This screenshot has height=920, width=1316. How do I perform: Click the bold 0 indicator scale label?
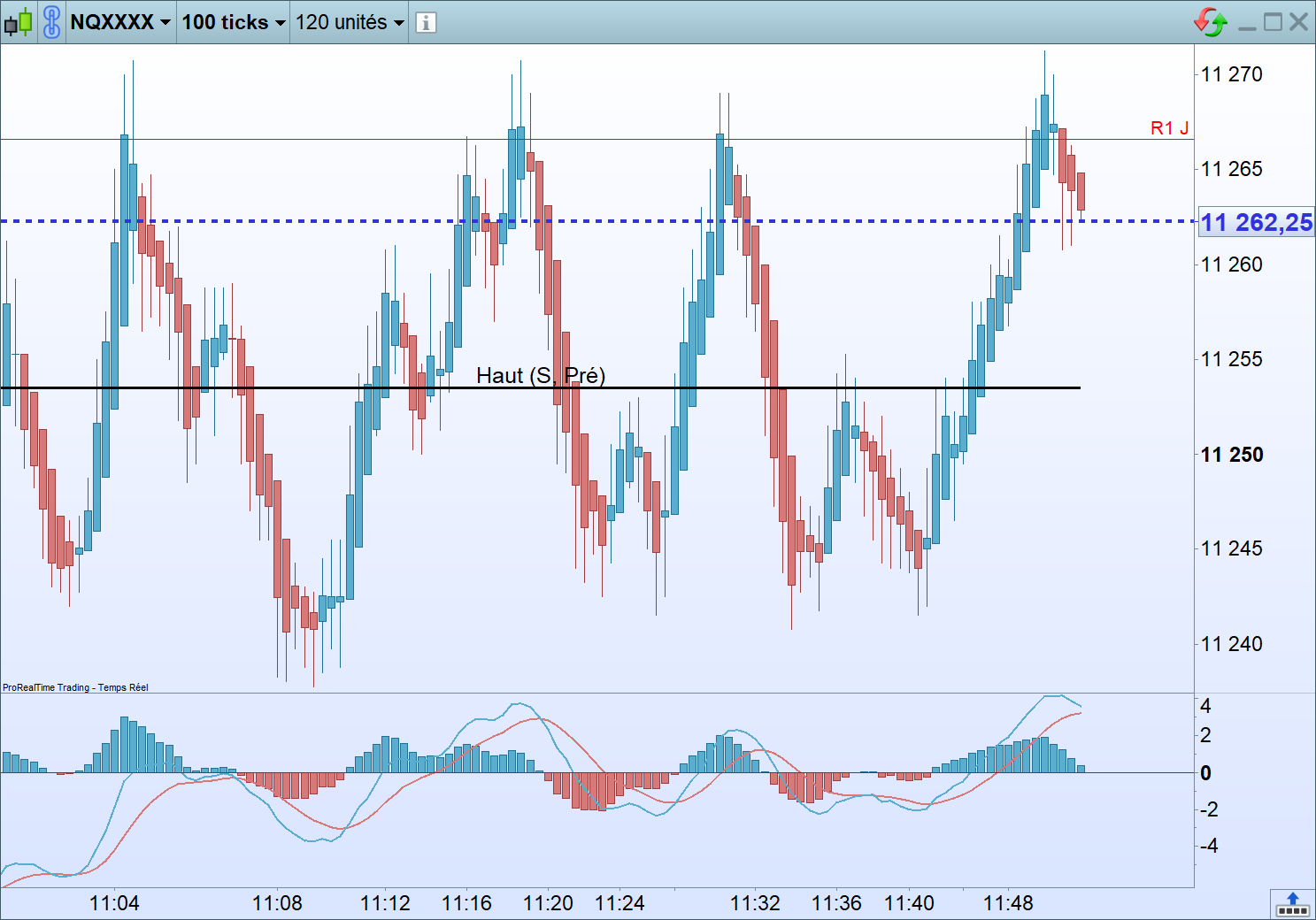pyautogui.click(x=1205, y=773)
